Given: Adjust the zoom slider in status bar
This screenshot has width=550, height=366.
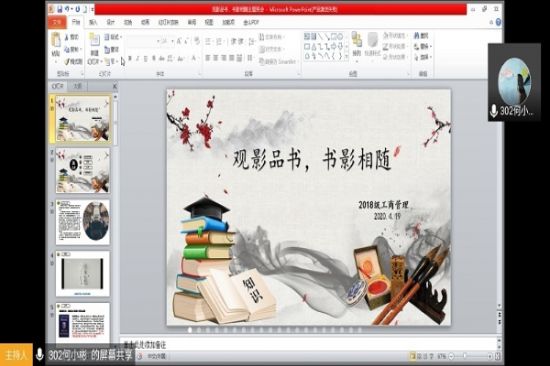Looking at the screenshot, I should click(465, 356).
